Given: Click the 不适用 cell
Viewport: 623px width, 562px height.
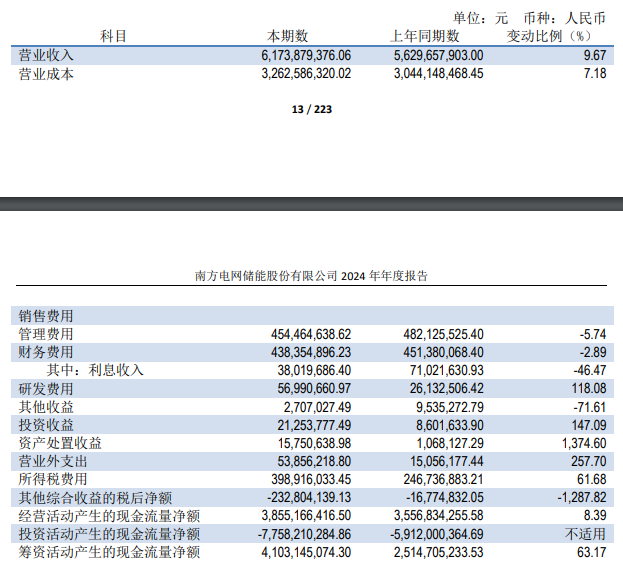Looking at the screenshot, I should (x=585, y=534).
